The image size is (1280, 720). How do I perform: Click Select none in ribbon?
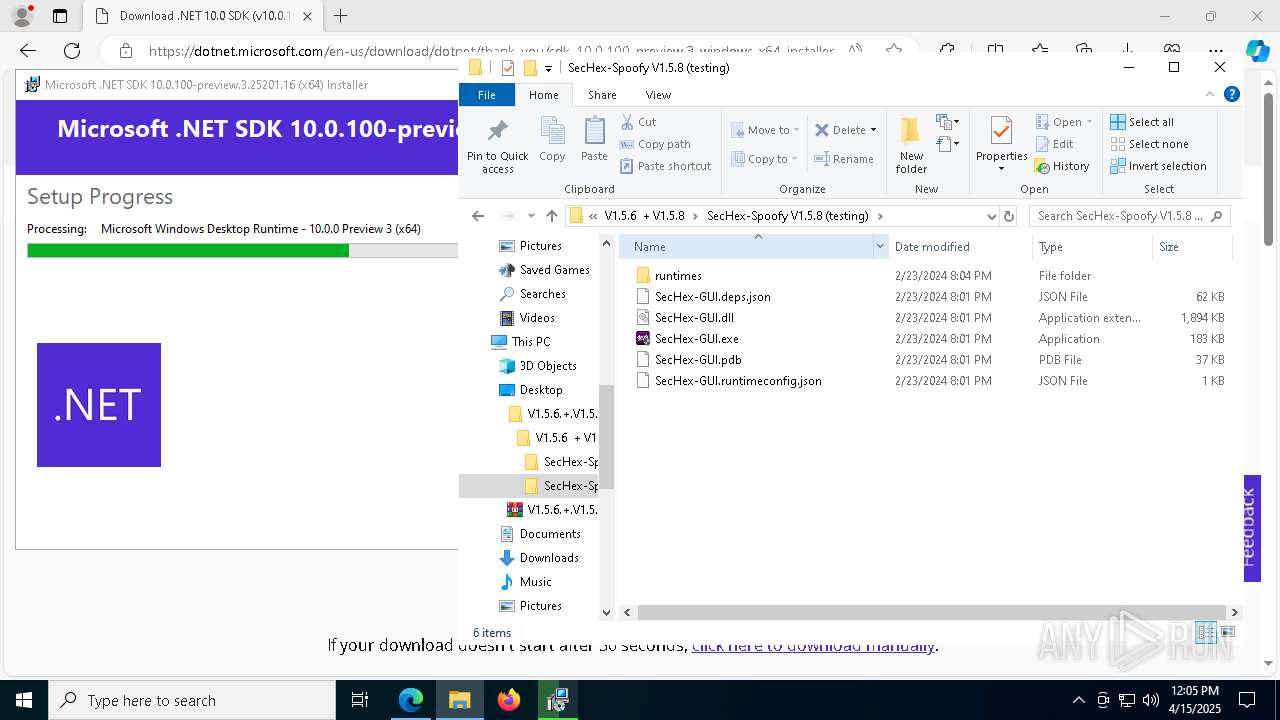point(1149,144)
